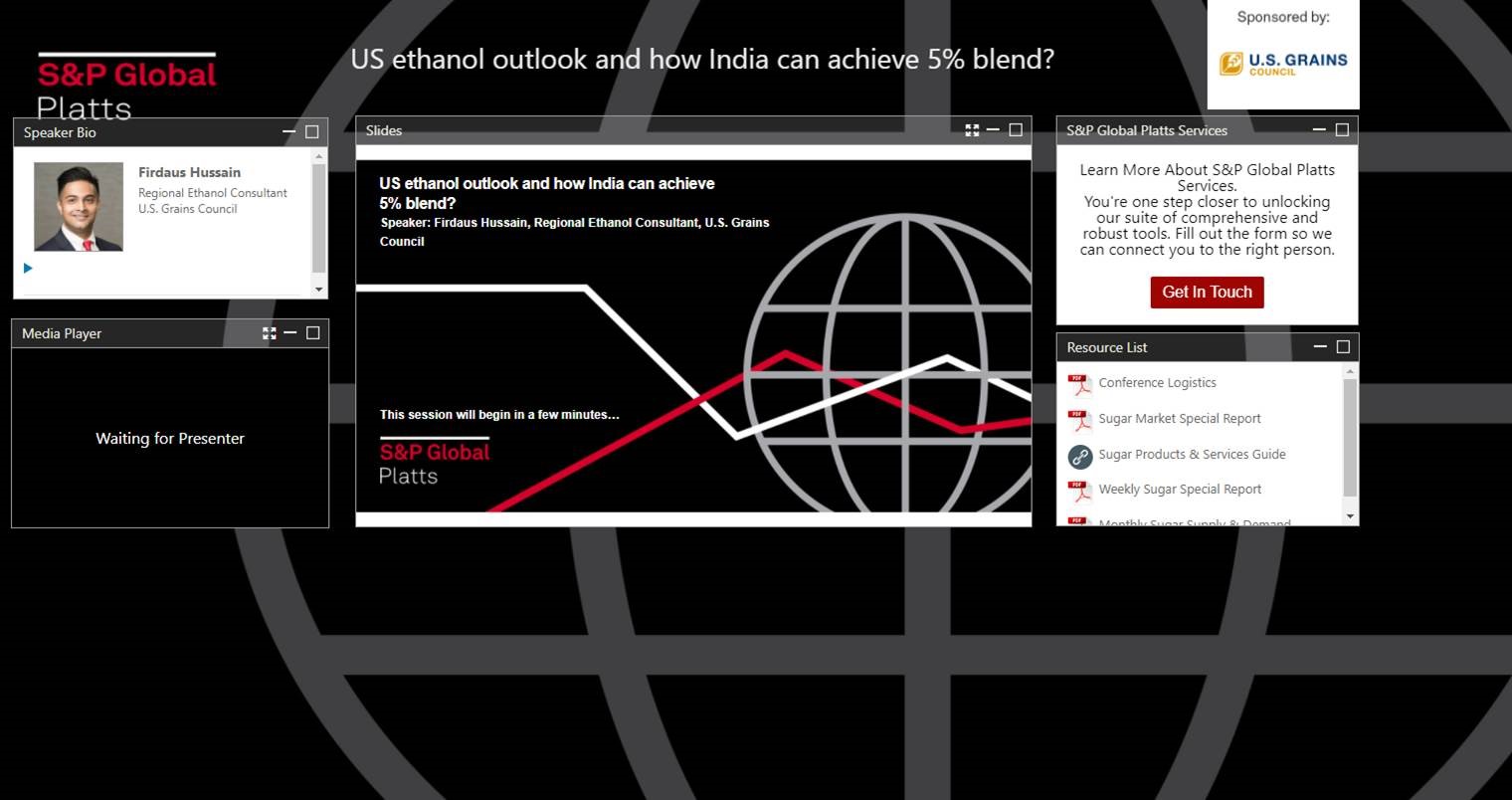Open Sugar Products & Services Guide link
Image resolution: width=1512 pixels, height=800 pixels.
tap(1192, 455)
